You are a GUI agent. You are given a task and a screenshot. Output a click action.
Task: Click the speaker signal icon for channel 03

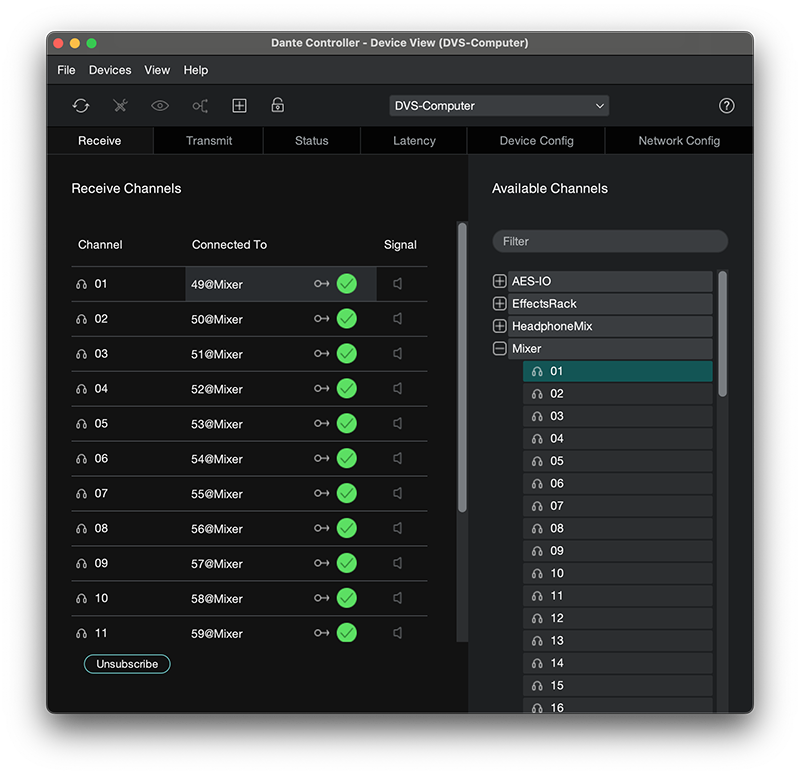click(x=398, y=354)
